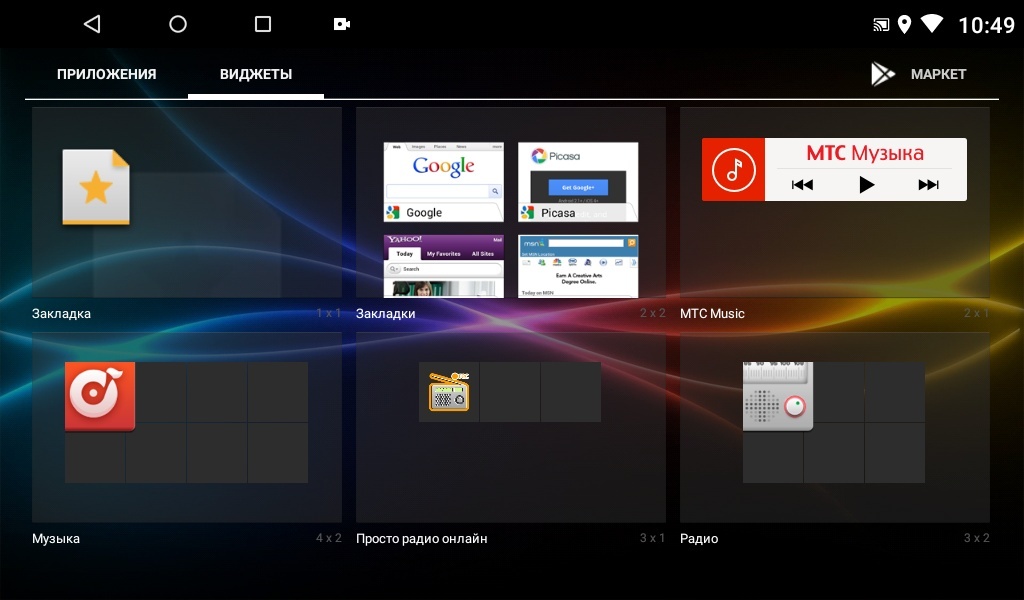Tap the clock showing 10:49
The image size is (1024, 600).
point(985,25)
